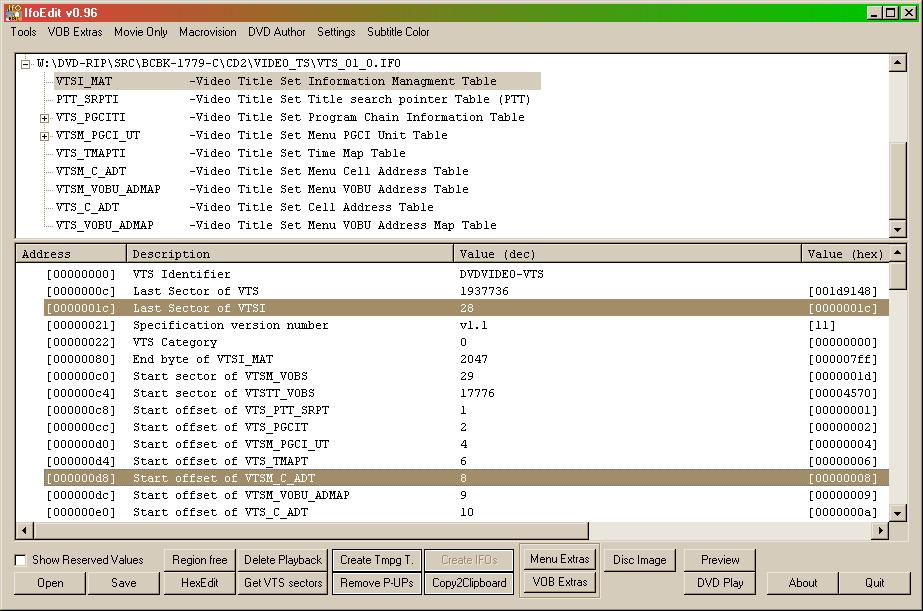923x611 pixels.
Task: Click the Quit button
Action: click(x=875, y=583)
